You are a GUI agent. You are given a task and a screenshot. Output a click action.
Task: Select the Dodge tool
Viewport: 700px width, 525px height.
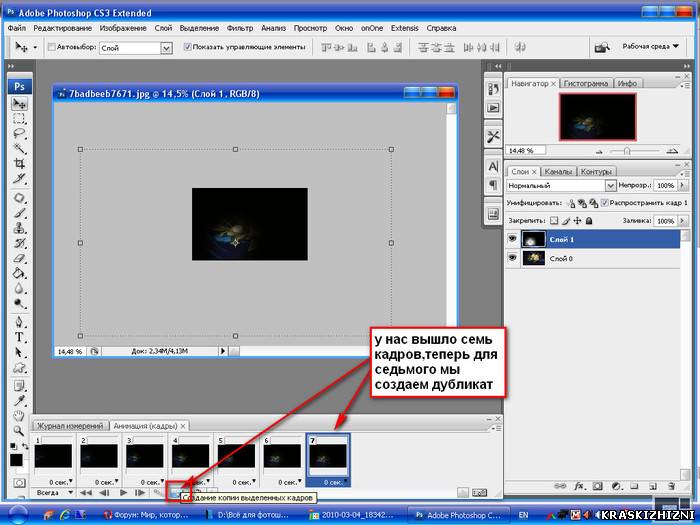click(19, 304)
